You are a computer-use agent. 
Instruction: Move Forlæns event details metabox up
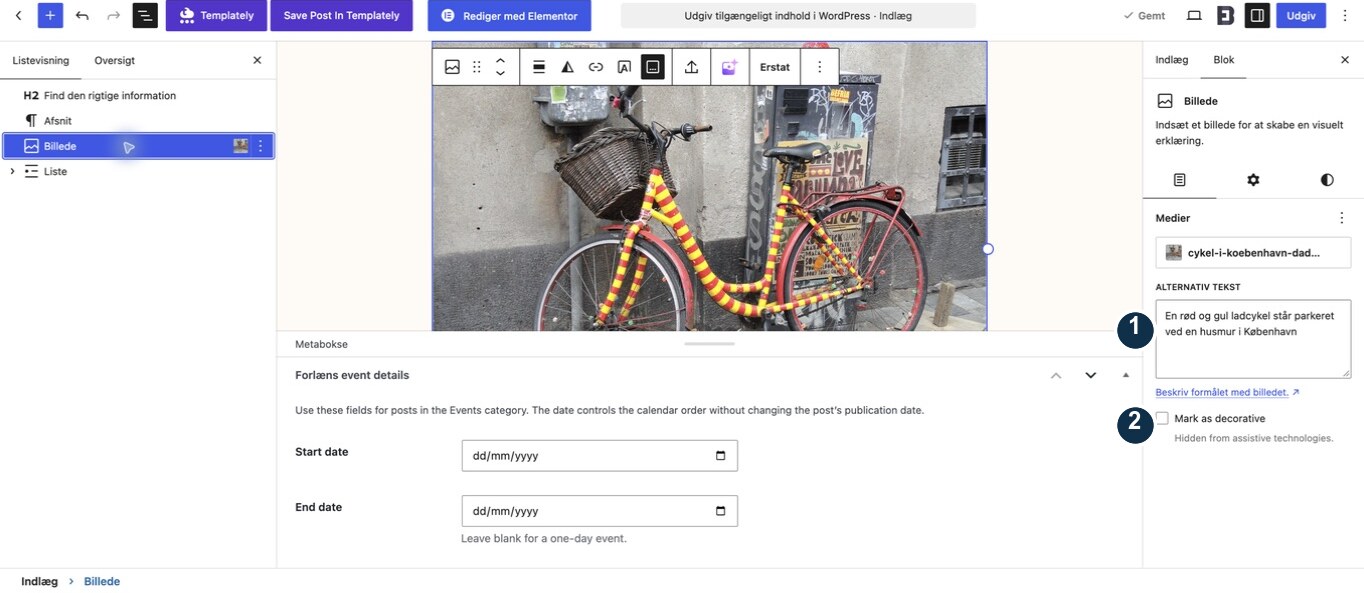tap(1056, 375)
